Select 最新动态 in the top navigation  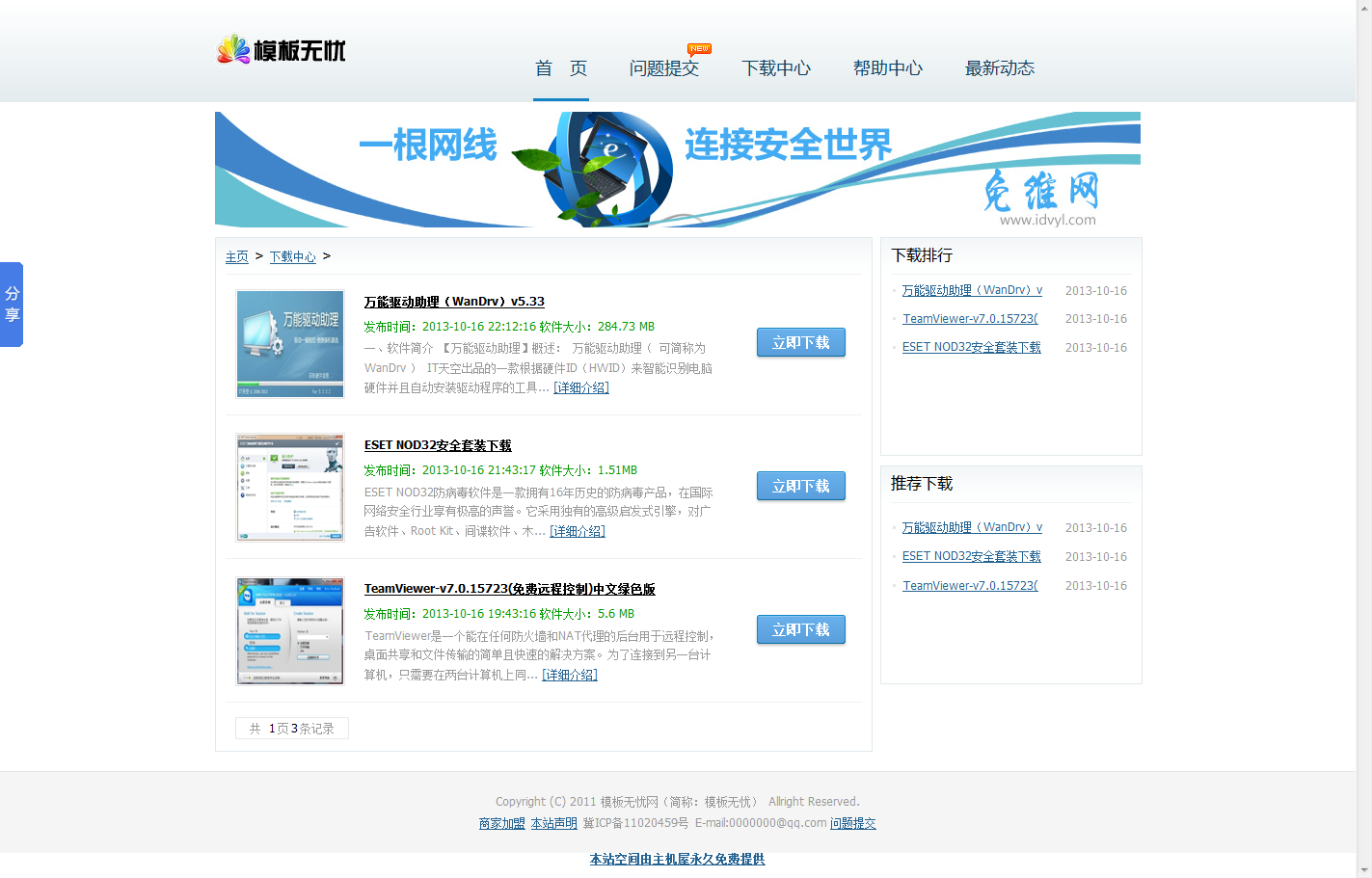click(x=999, y=68)
